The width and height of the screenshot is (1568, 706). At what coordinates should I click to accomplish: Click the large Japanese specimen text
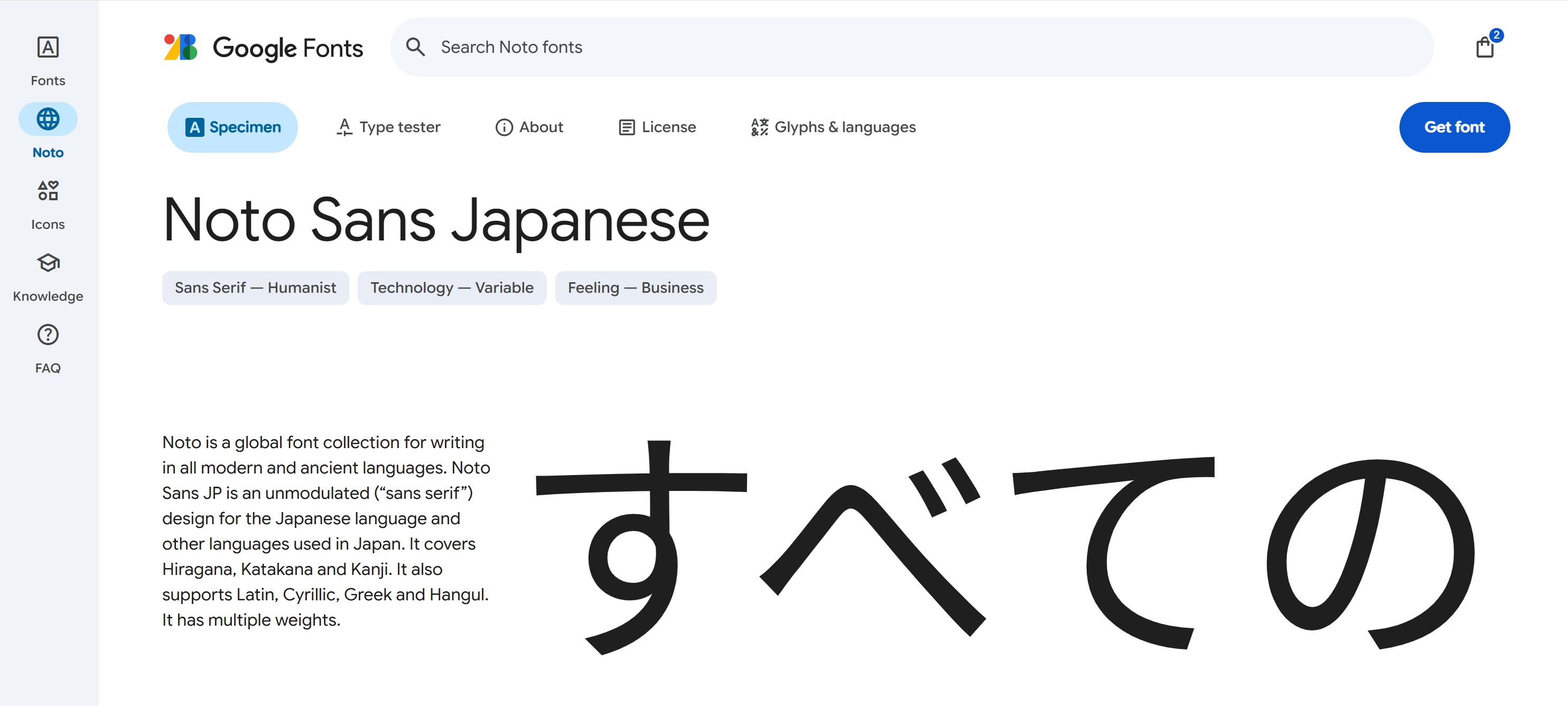[1004, 548]
